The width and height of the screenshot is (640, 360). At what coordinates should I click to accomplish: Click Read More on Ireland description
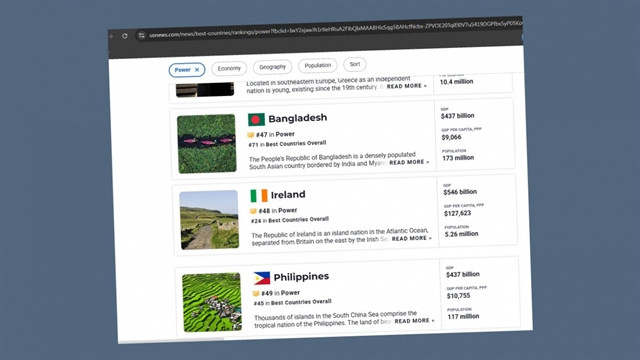[411, 238]
